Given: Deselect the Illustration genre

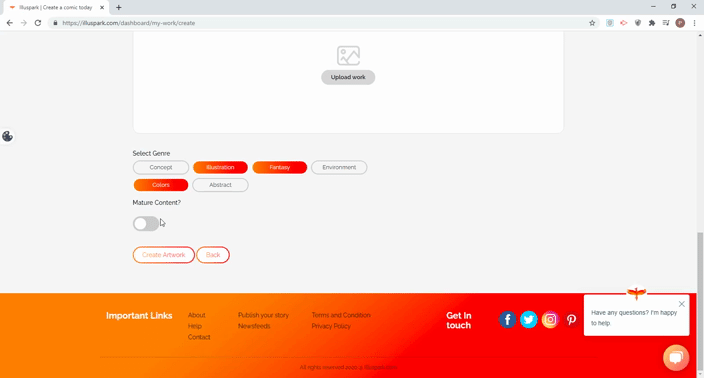Looking at the screenshot, I should [x=220, y=167].
